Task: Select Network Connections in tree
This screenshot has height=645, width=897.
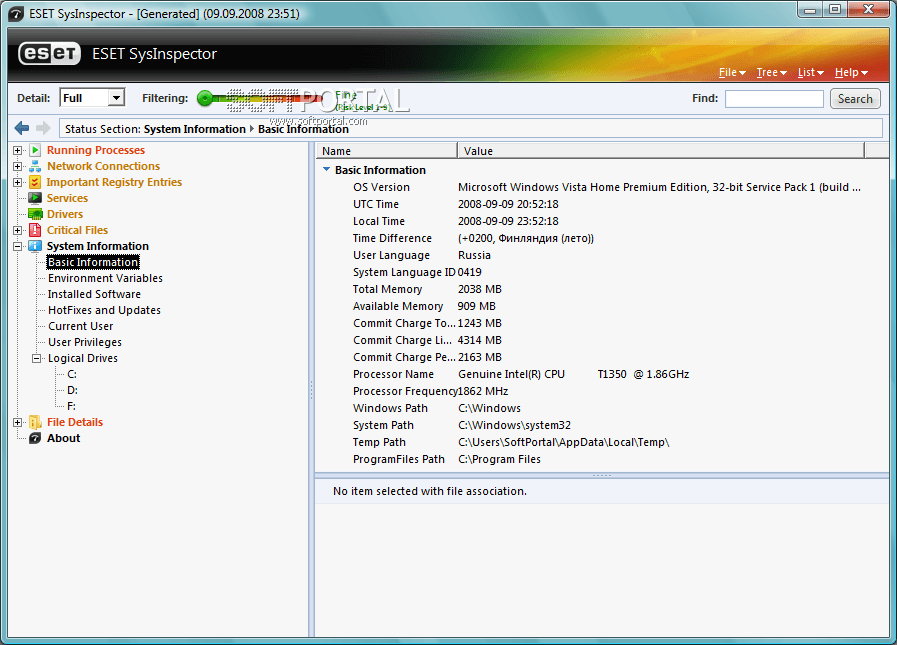Action: (104, 166)
